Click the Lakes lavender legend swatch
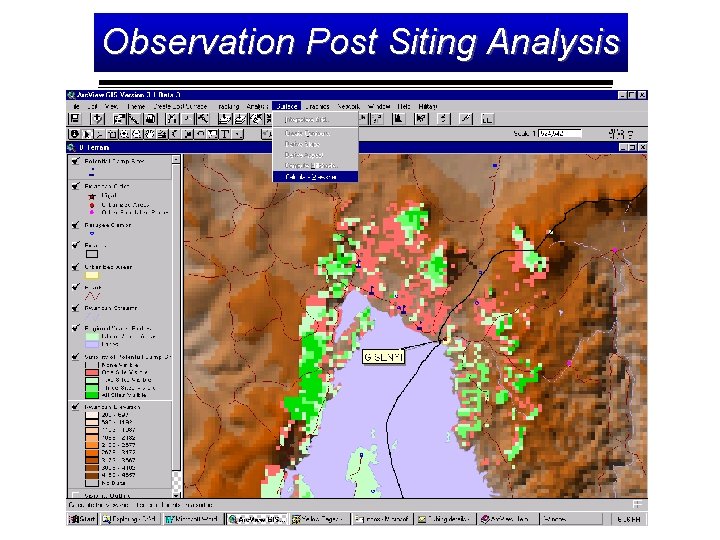 tap(92, 344)
